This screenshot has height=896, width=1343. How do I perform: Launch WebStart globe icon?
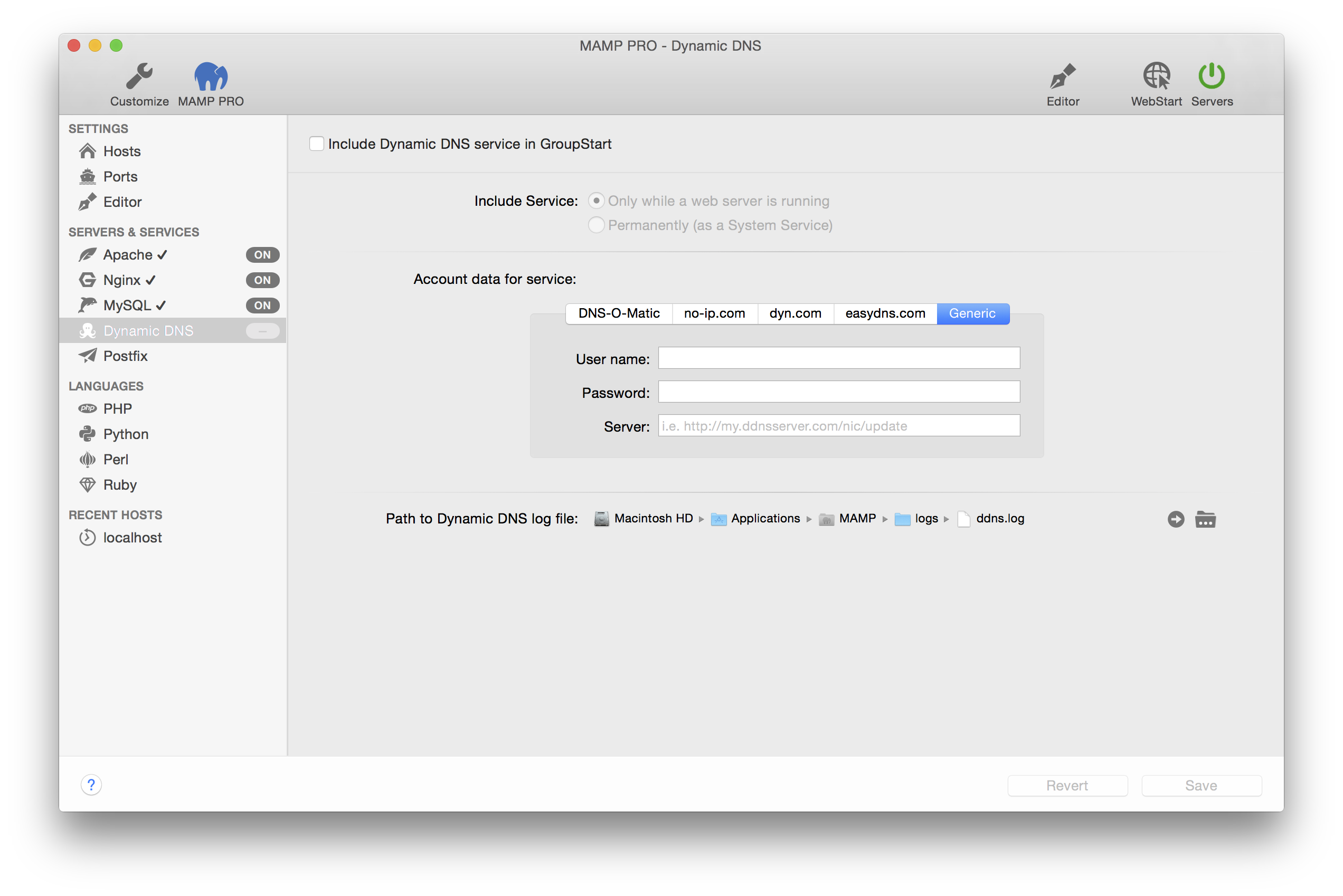click(x=1156, y=77)
